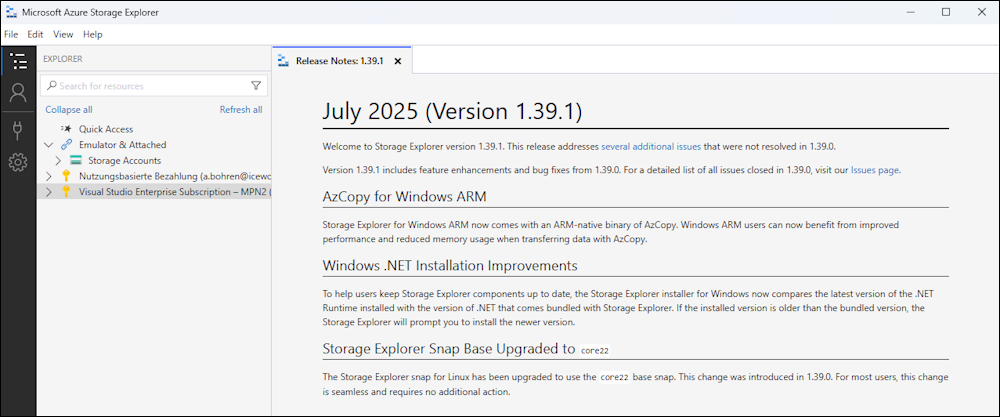
Task: Select Visual Studio Enterprise Subscription row
Action: coord(154,192)
